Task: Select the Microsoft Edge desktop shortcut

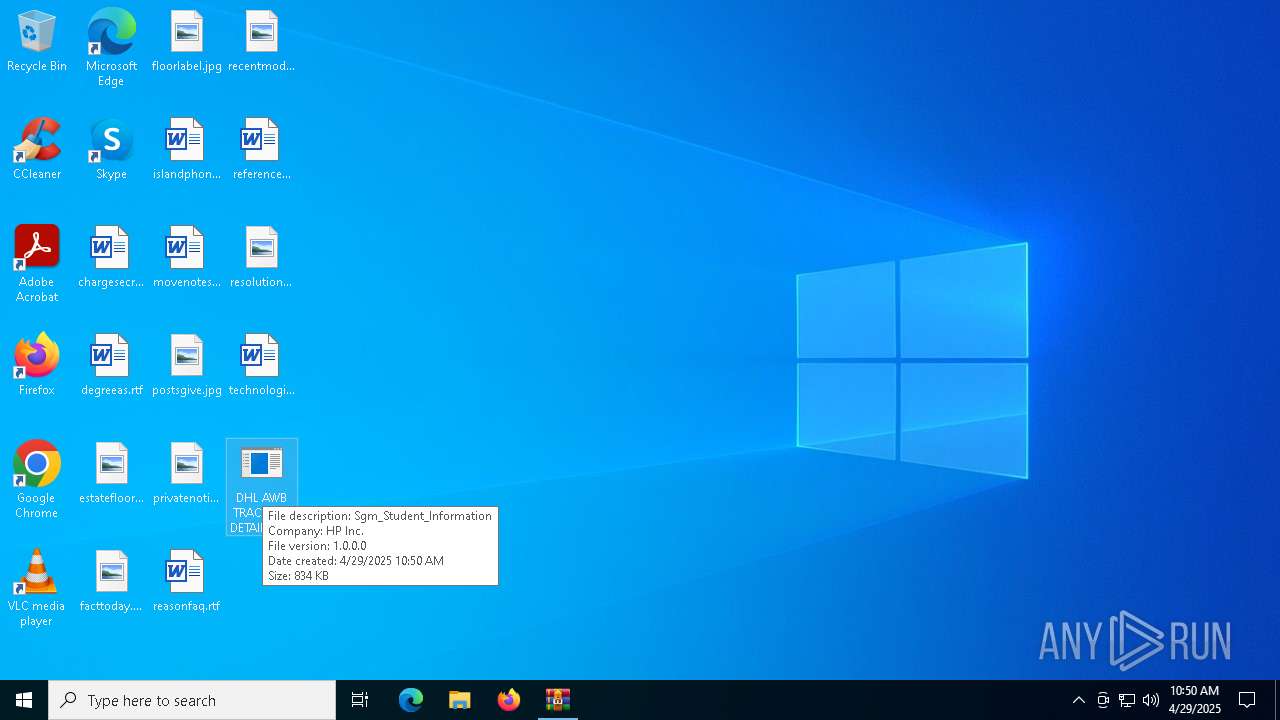Action: point(111,48)
